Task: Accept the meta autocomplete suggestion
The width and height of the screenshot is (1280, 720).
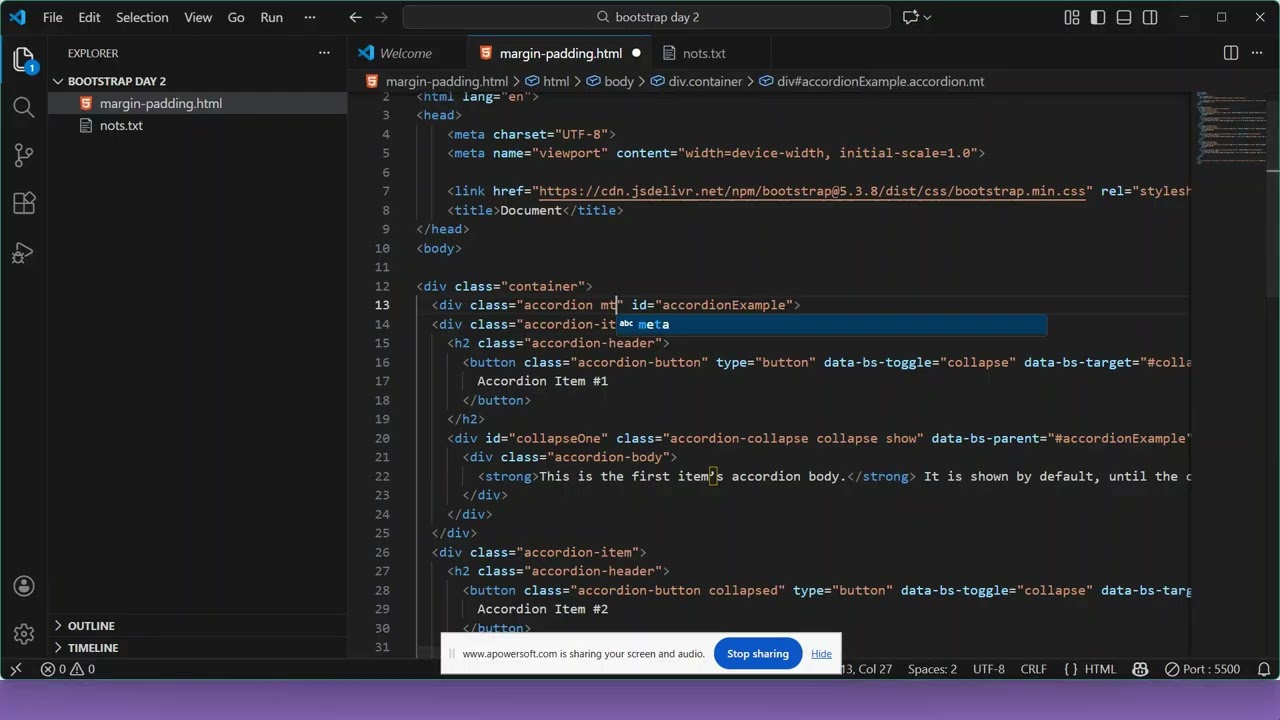Action: 830,324
